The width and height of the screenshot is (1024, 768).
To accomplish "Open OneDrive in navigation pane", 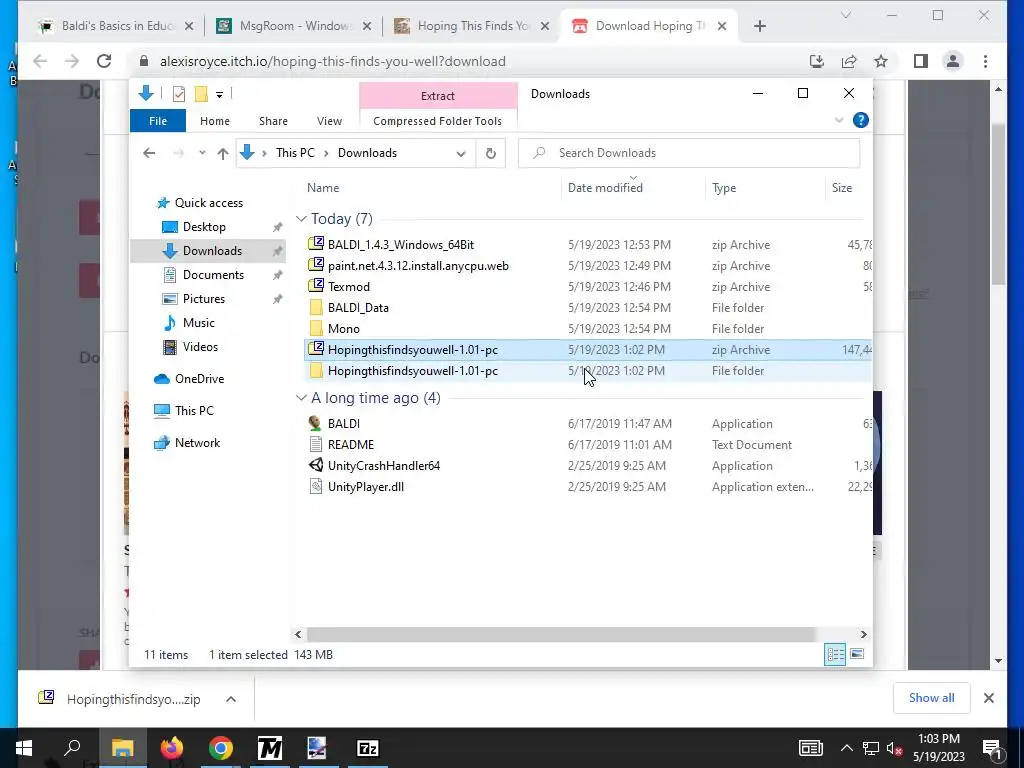I will 199,379.
